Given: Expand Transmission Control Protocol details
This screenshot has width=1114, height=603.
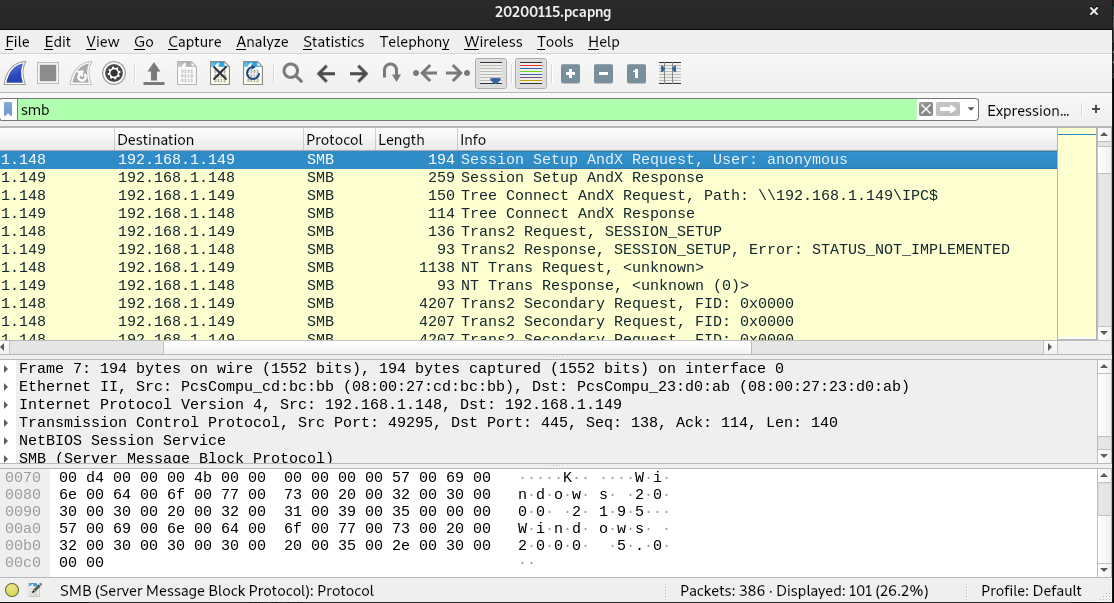Looking at the screenshot, I should point(8,423).
